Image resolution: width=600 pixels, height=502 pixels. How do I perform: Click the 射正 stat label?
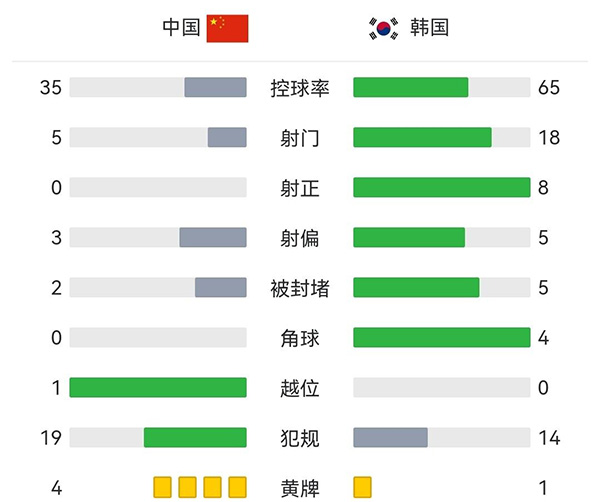coord(300,188)
